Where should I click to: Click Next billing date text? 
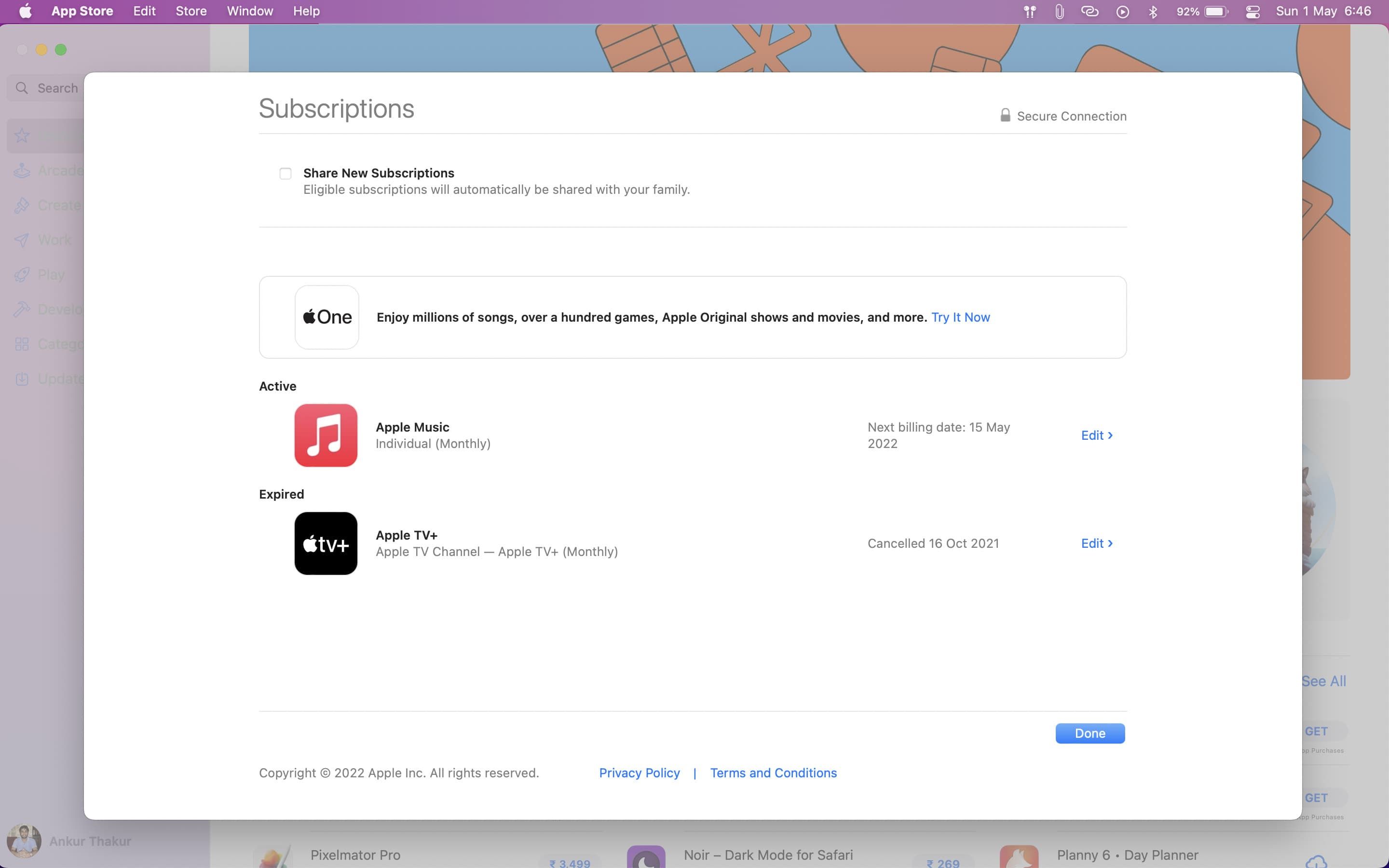(x=939, y=435)
